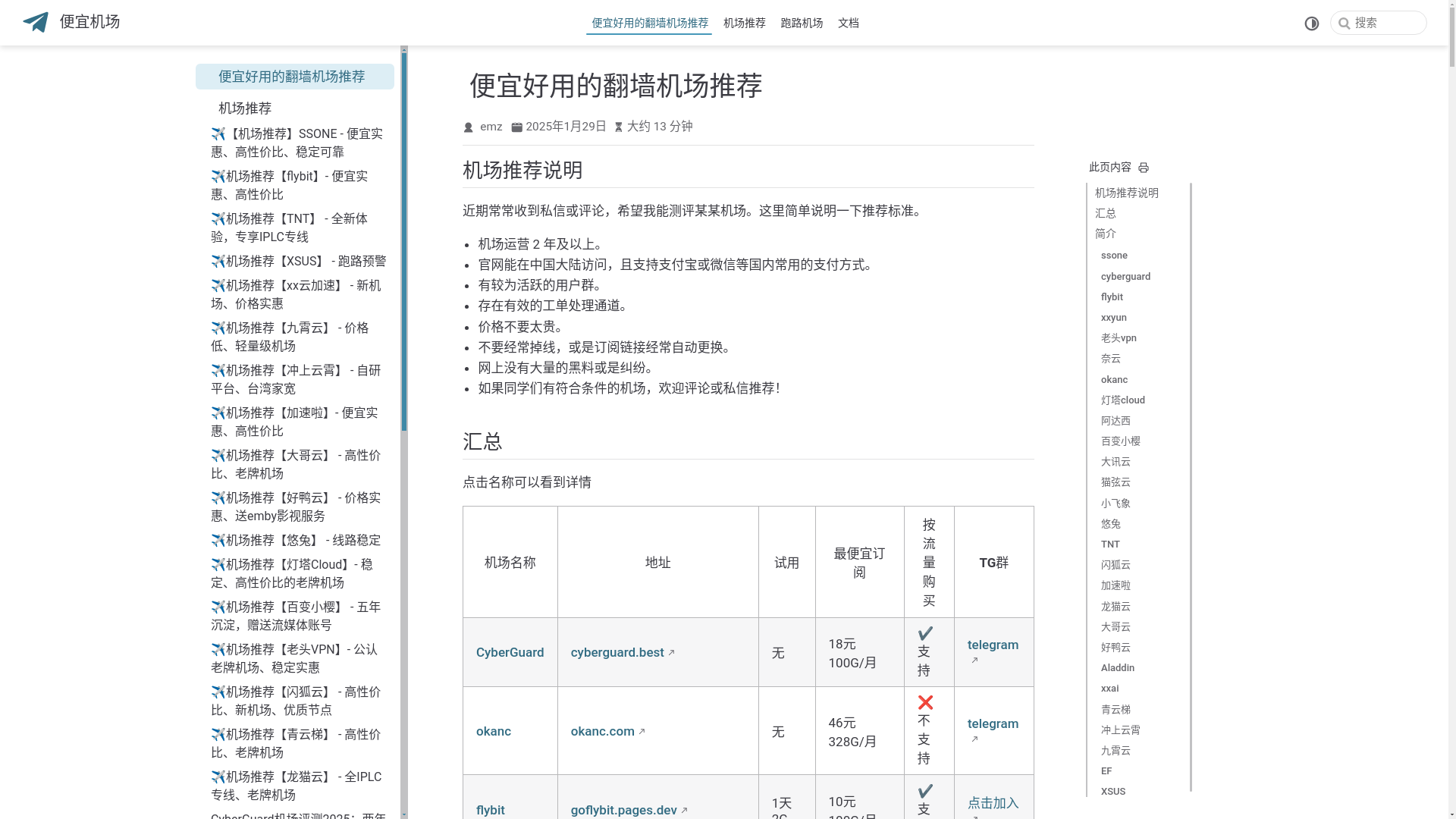This screenshot has width=1456, height=819.
Task: Open sidebar article SSONE 便宜实惠
Action: click(x=299, y=143)
